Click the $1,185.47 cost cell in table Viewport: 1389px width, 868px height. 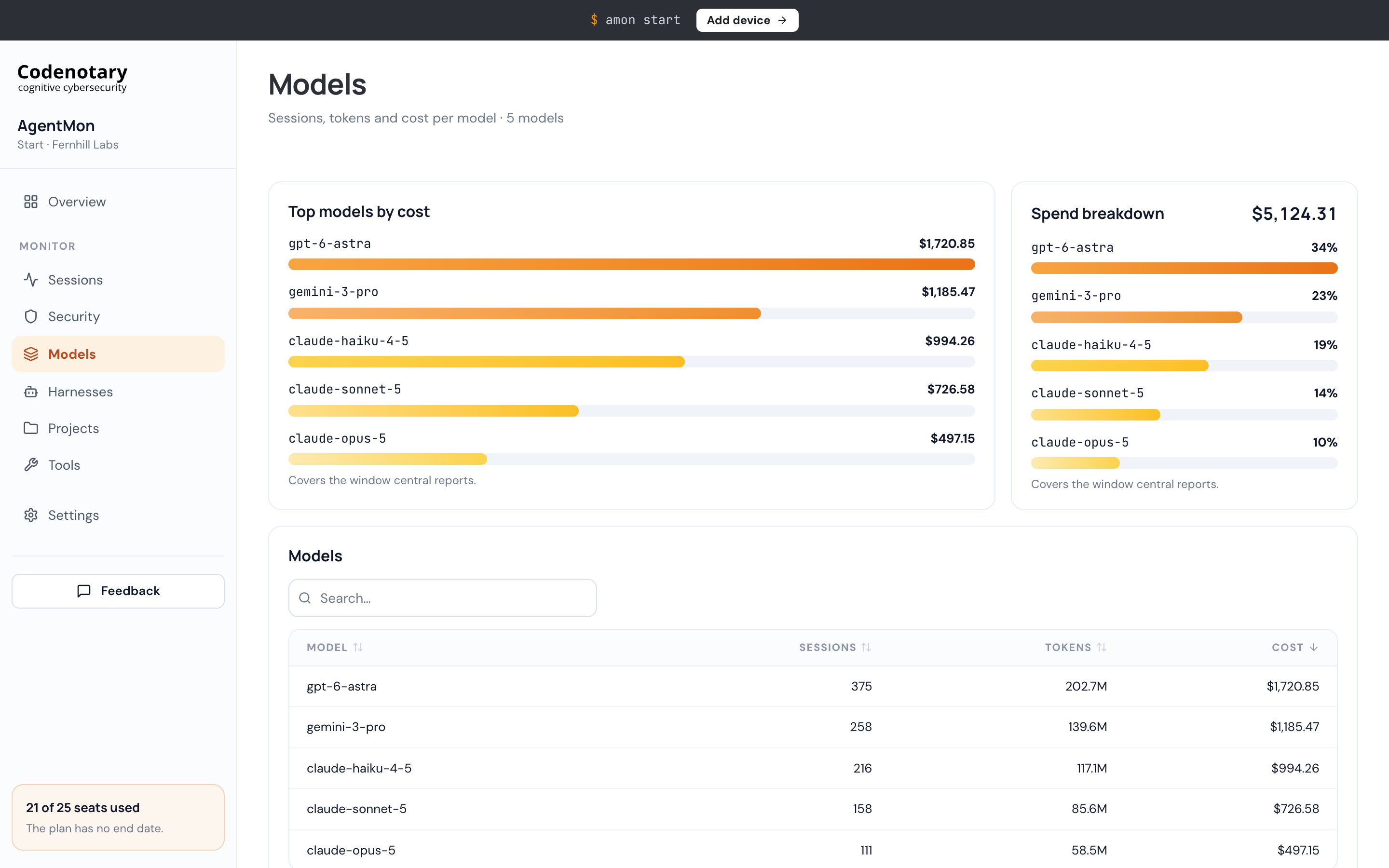[1294, 727]
